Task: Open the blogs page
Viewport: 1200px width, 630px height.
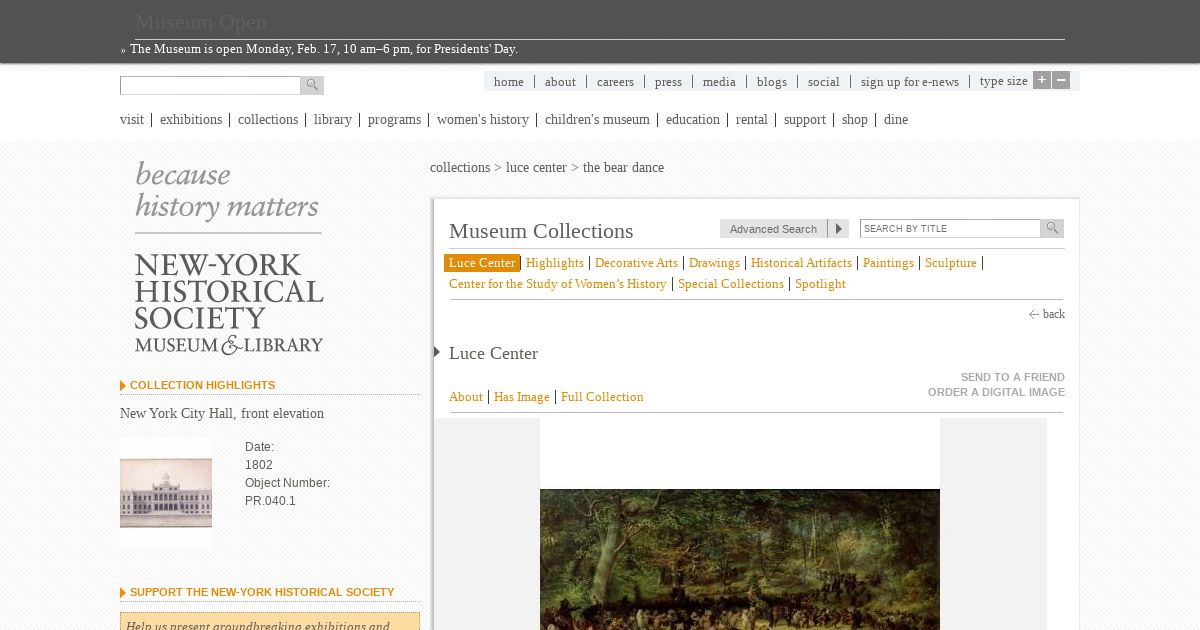Action: point(772,82)
